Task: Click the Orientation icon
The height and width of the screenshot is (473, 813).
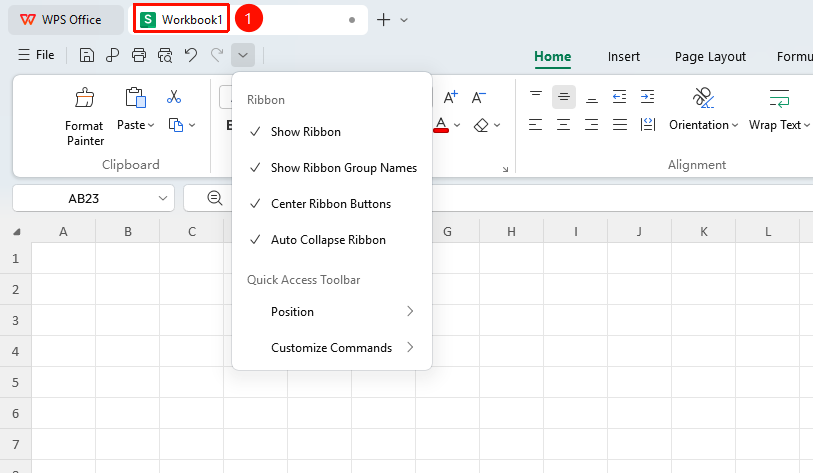Action: pos(703,98)
